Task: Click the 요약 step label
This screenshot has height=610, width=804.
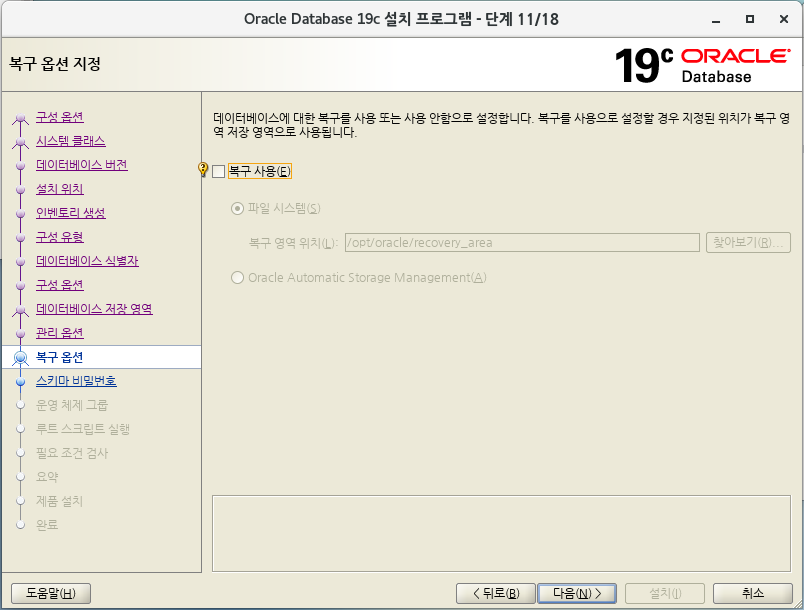Action: pyautogui.click(x=47, y=477)
